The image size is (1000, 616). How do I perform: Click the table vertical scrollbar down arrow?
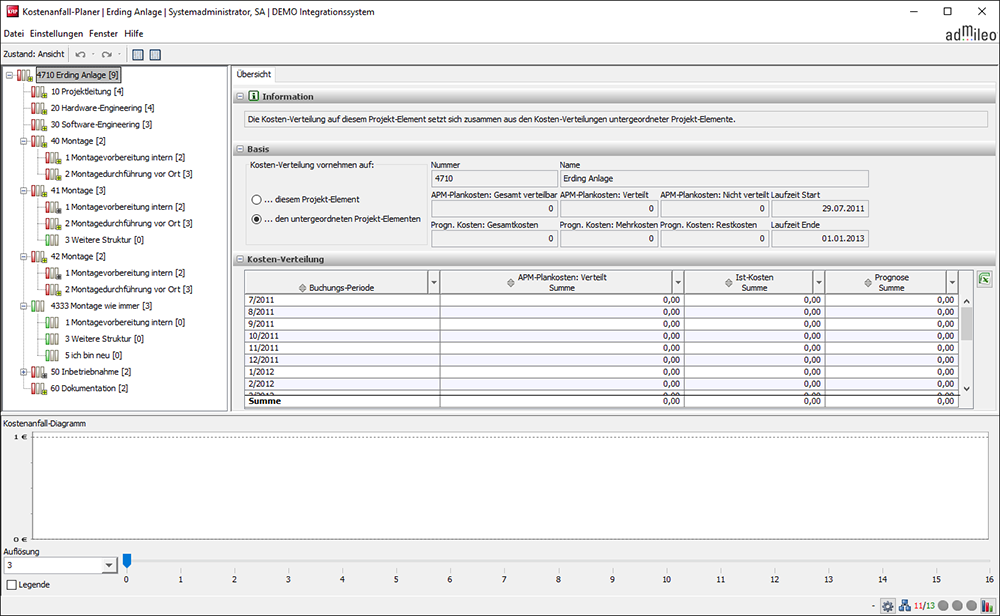pos(967,388)
